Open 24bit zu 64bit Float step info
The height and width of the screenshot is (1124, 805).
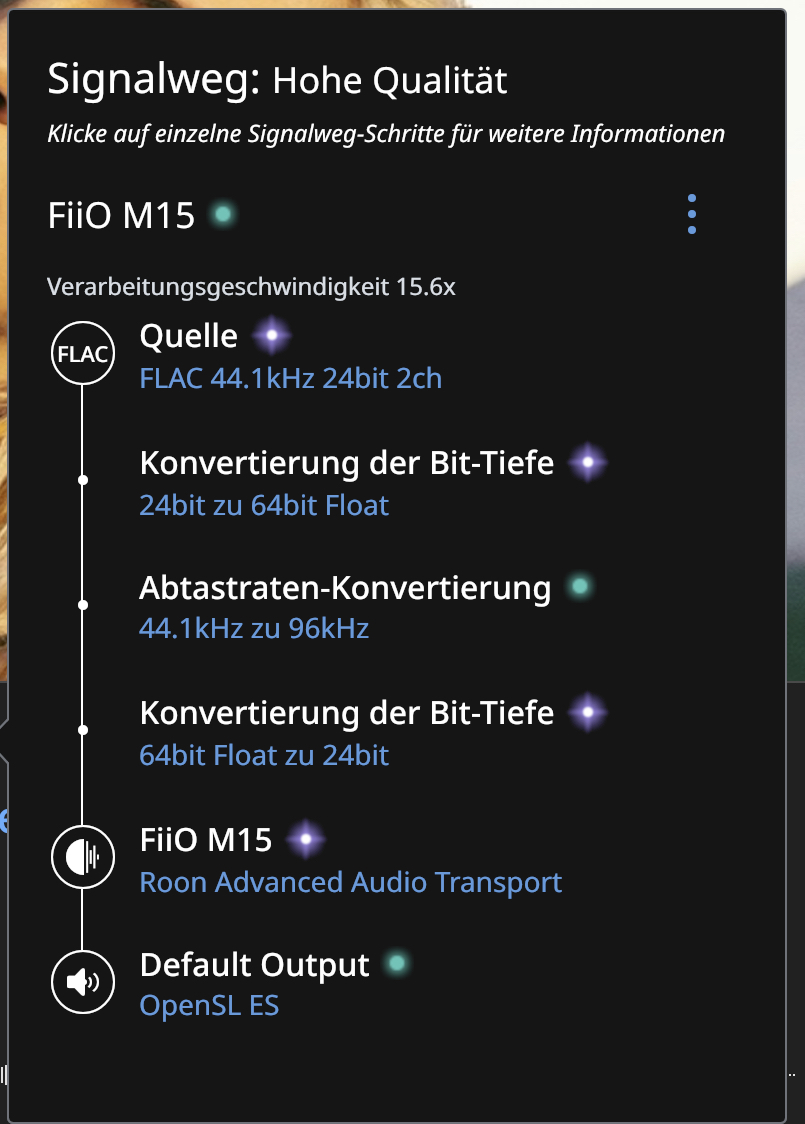264,505
